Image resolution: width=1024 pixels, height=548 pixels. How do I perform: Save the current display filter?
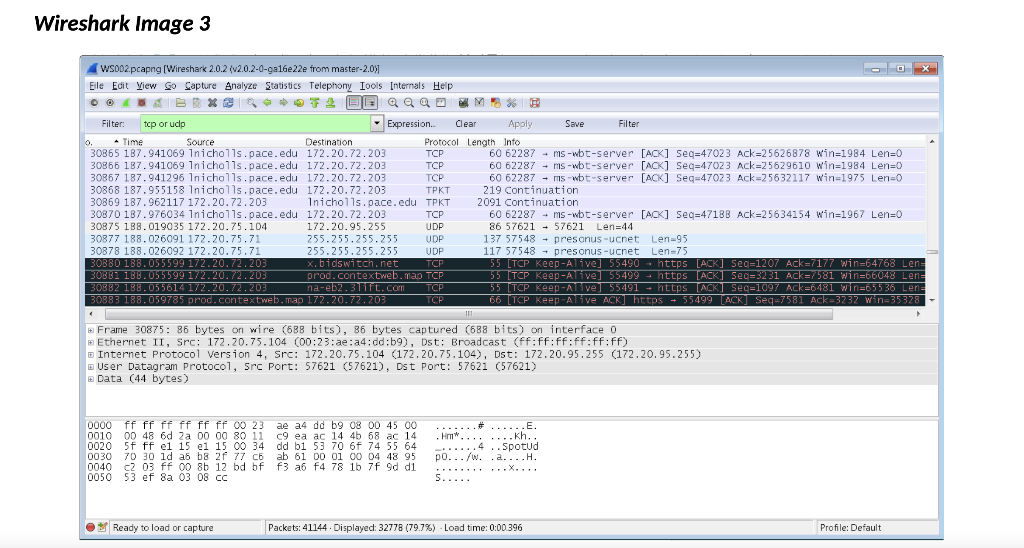coord(575,123)
